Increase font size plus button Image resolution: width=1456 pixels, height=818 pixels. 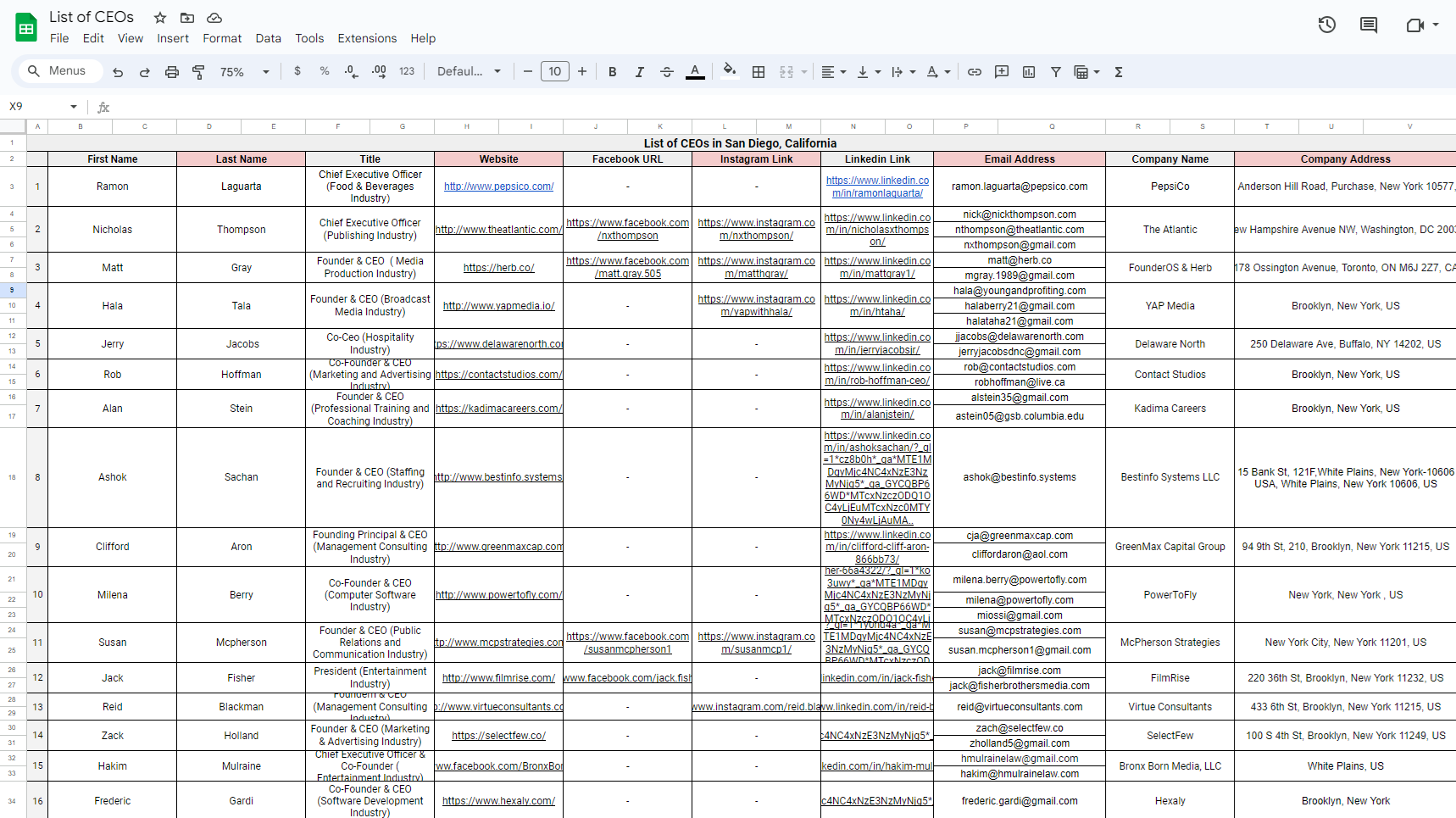click(x=582, y=71)
